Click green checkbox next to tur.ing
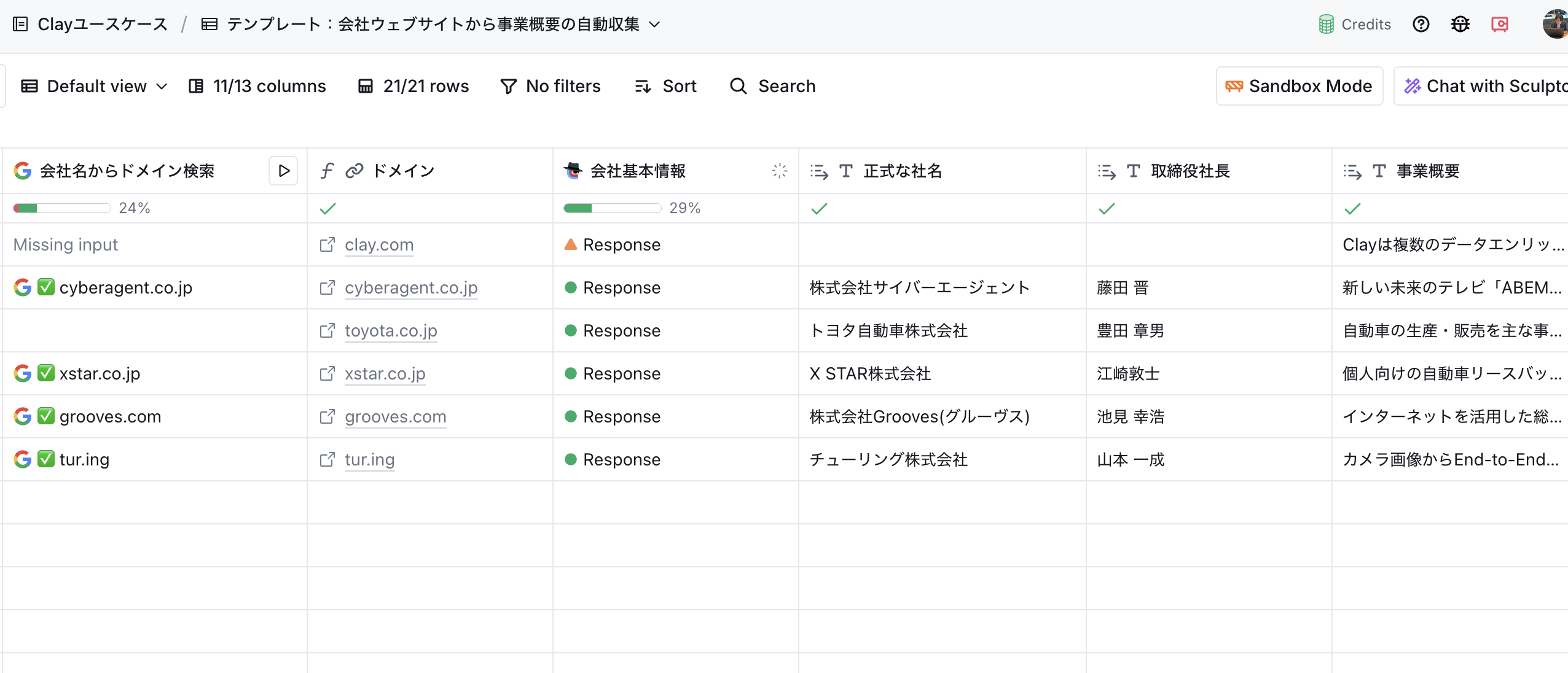Image resolution: width=1568 pixels, height=673 pixels. click(46, 459)
